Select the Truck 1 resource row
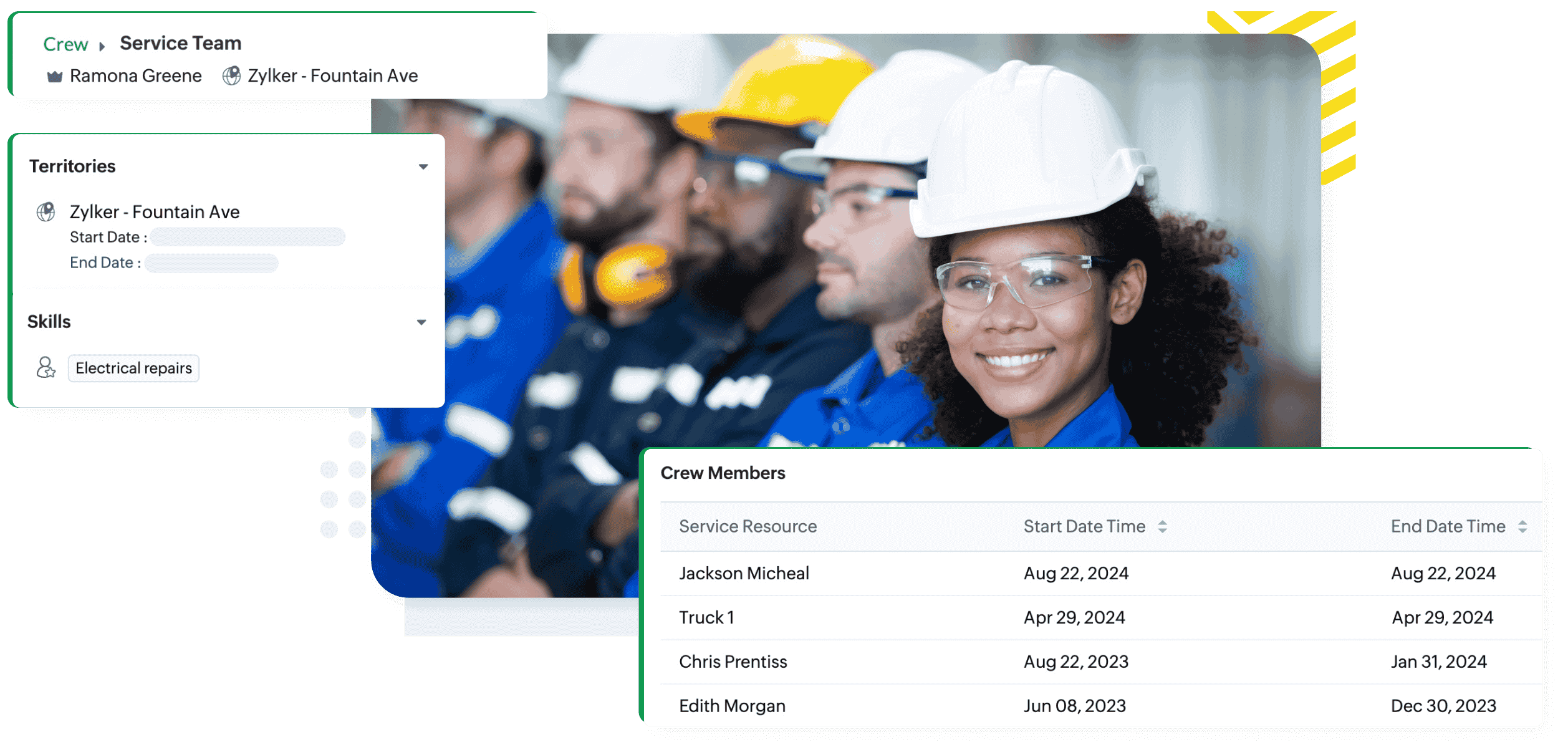The width and height of the screenshot is (1568, 752). point(706,617)
